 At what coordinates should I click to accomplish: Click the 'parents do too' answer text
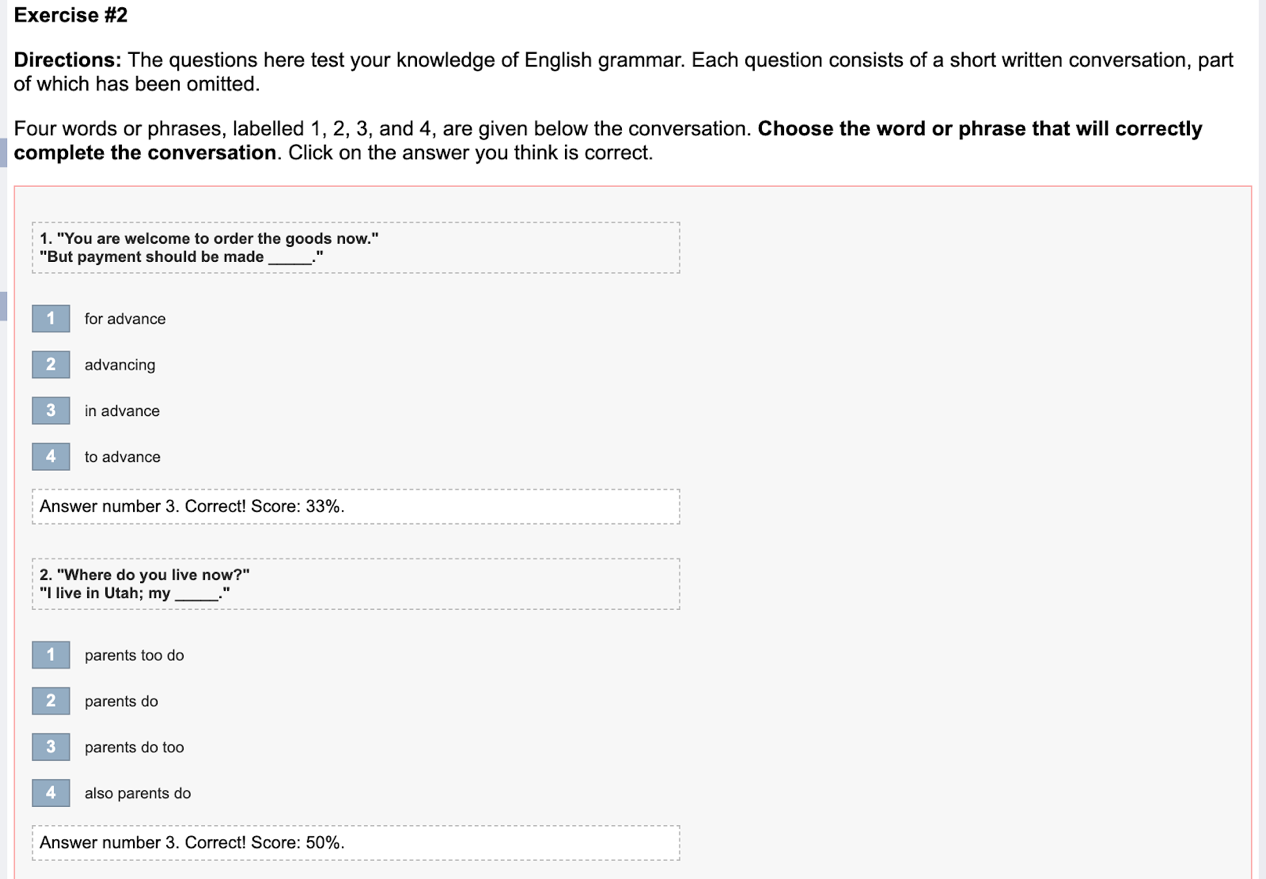tap(134, 747)
